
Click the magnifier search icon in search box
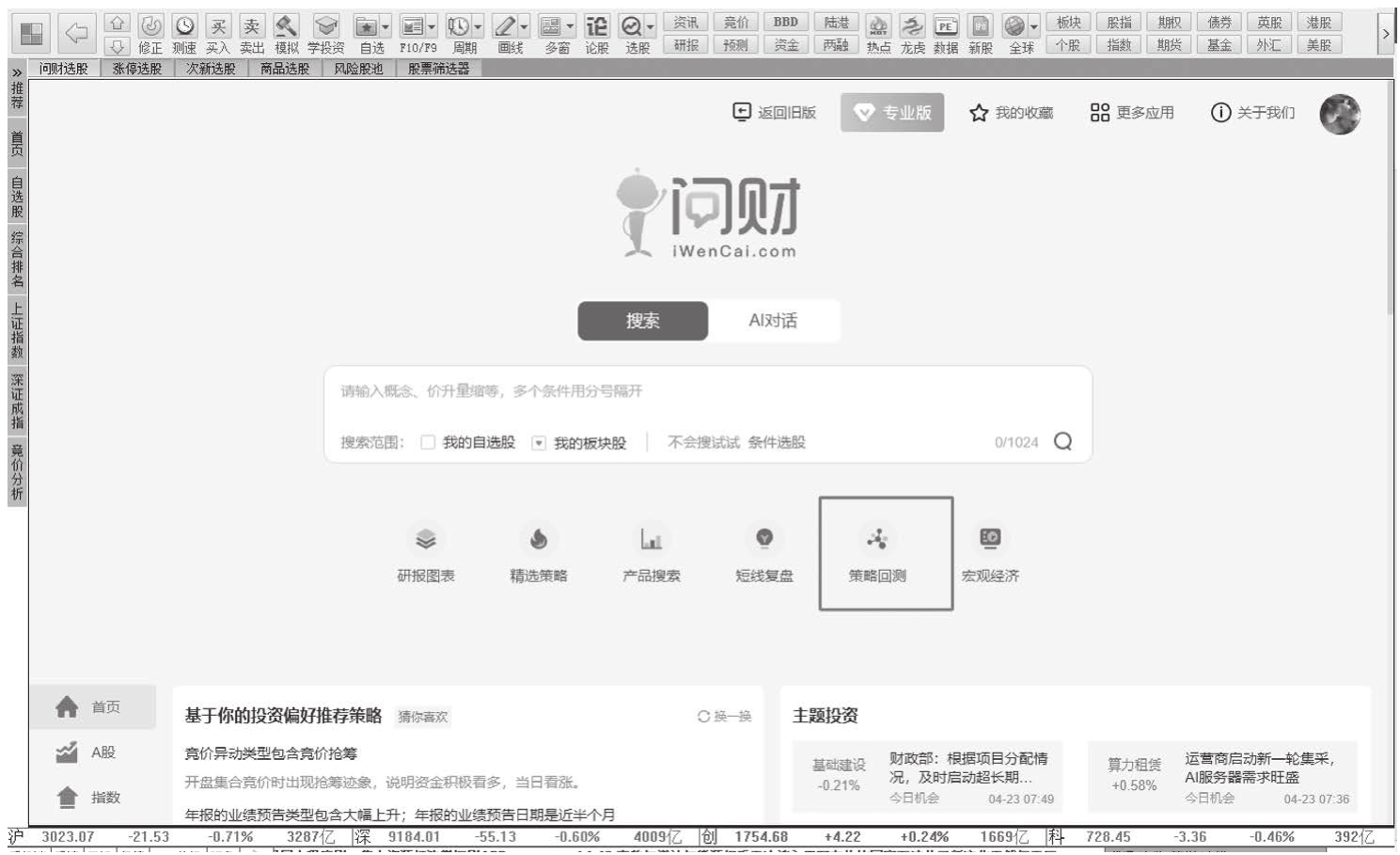tap(1062, 441)
